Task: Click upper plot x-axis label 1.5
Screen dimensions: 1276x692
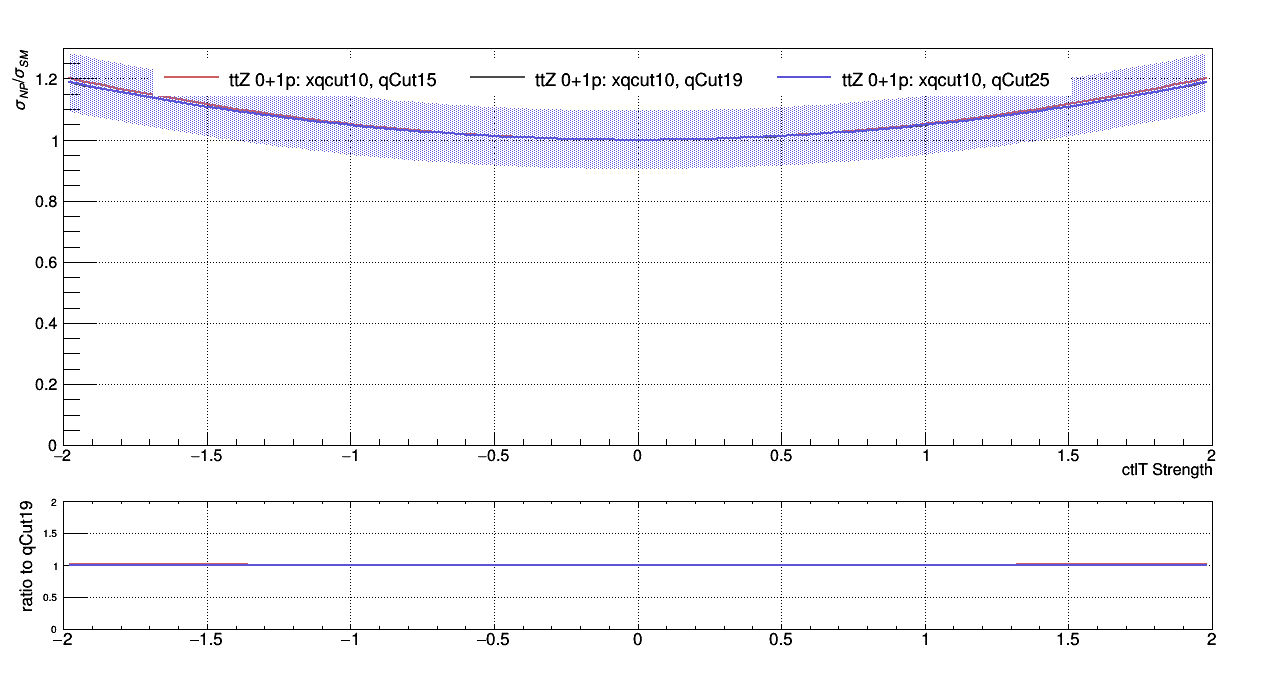Action: (1069, 455)
